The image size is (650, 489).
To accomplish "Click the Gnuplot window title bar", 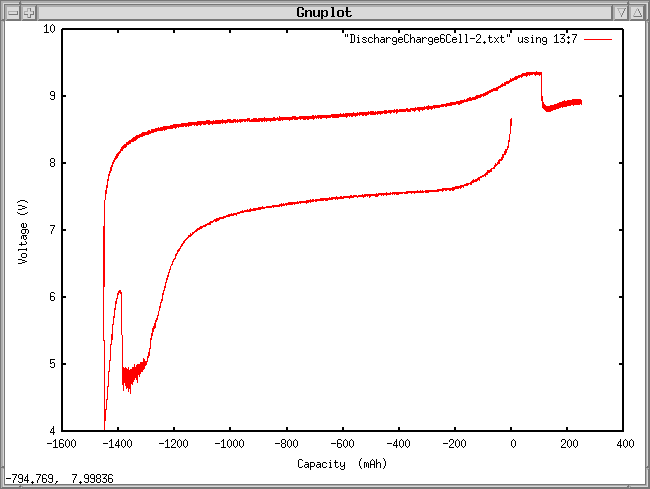I will pos(324,12).
